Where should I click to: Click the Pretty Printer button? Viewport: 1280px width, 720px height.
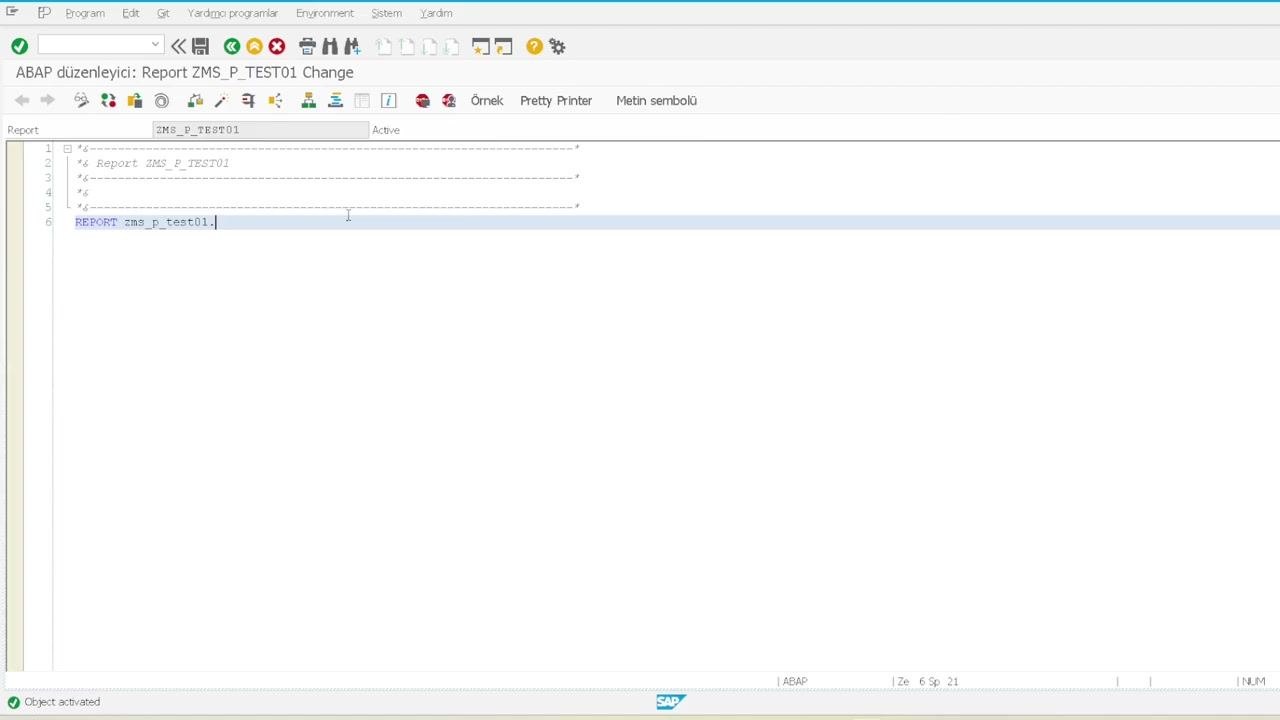[556, 100]
